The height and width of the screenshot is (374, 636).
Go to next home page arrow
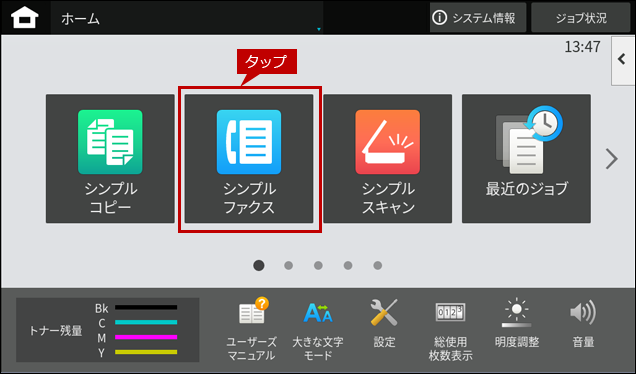click(x=611, y=159)
